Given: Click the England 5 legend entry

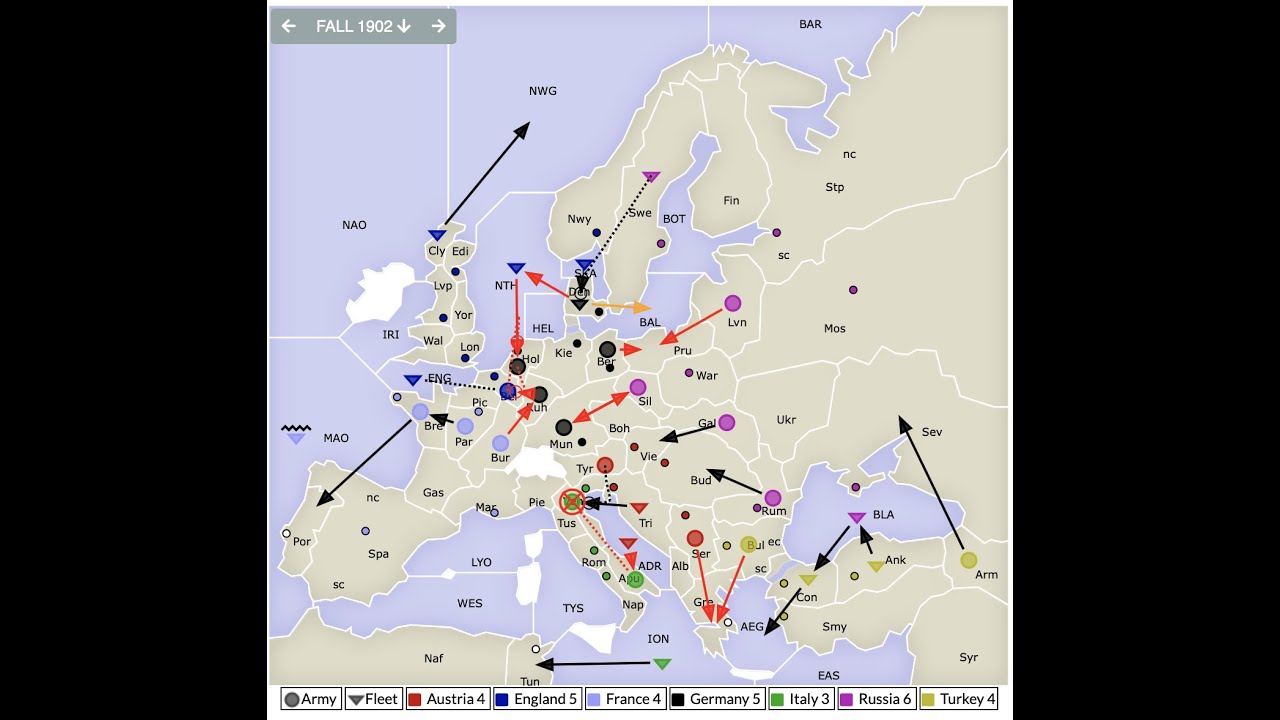Looking at the screenshot, I should pos(536,699).
